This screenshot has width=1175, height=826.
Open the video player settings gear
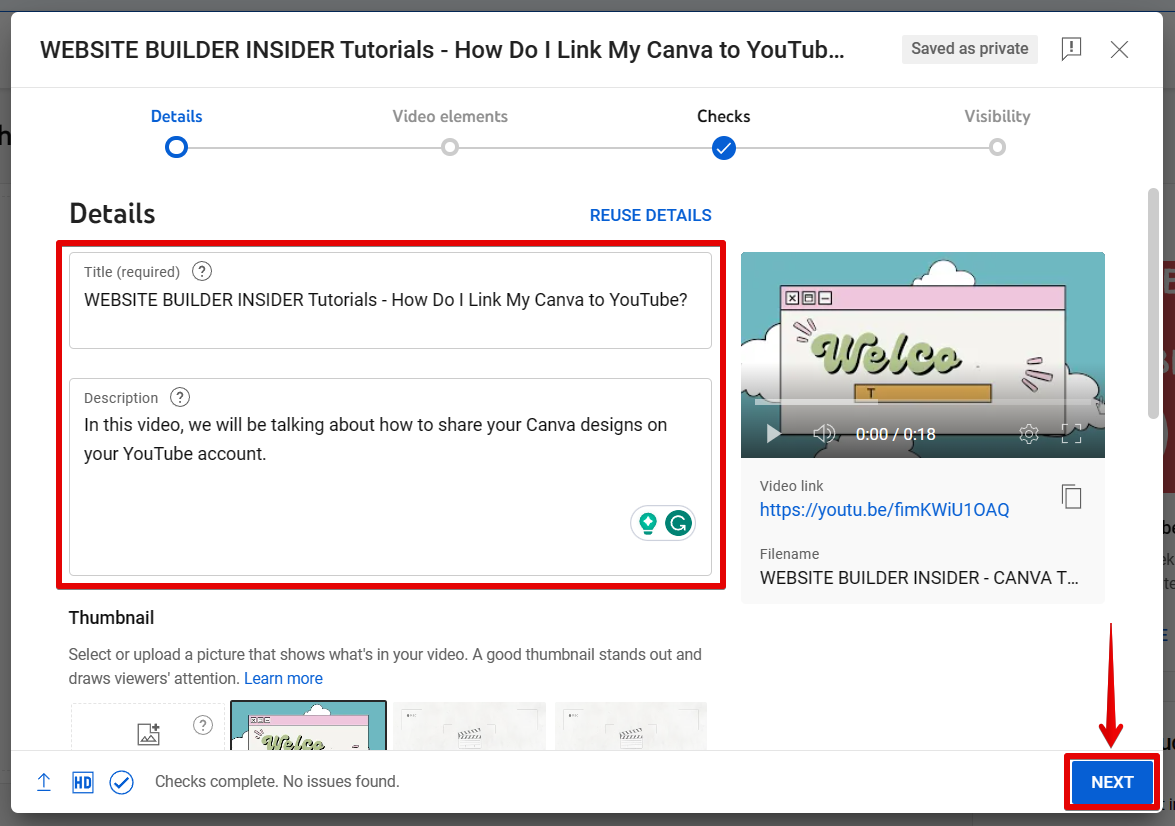[x=1028, y=434]
